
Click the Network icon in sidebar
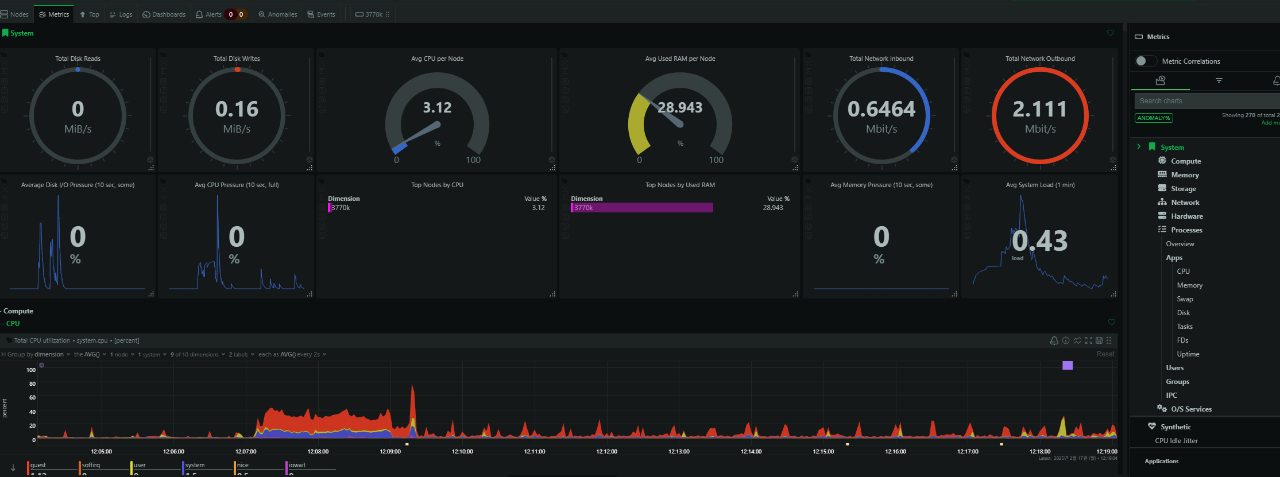[1162, 202]
